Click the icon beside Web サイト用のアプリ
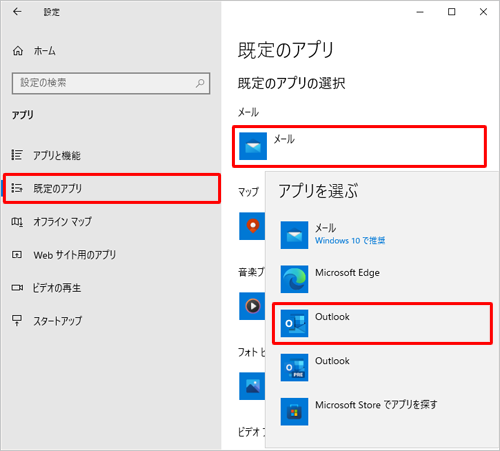This screenshot has width=500, height=451. pos(17,255)
